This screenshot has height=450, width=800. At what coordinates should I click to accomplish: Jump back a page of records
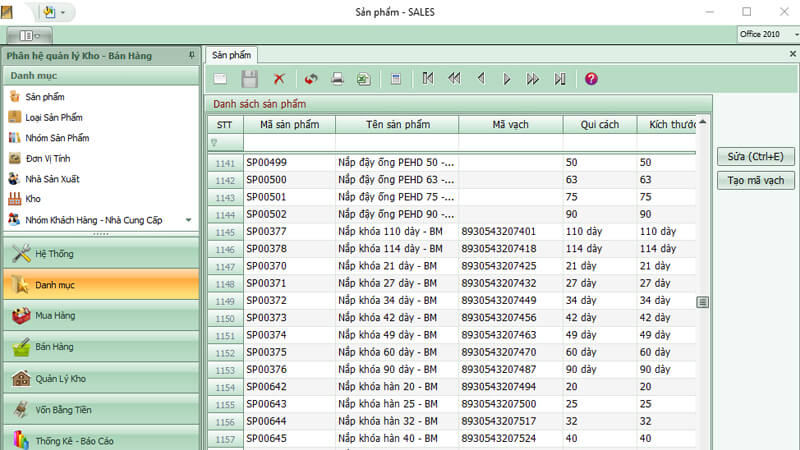[x=454, y=79]
